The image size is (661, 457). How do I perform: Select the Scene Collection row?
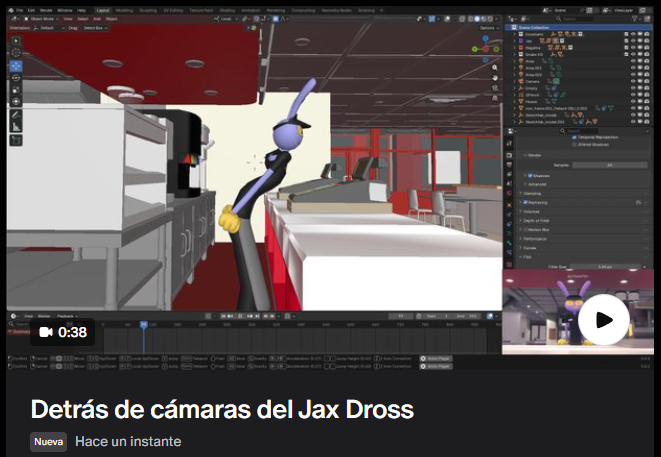pos(578,27)
